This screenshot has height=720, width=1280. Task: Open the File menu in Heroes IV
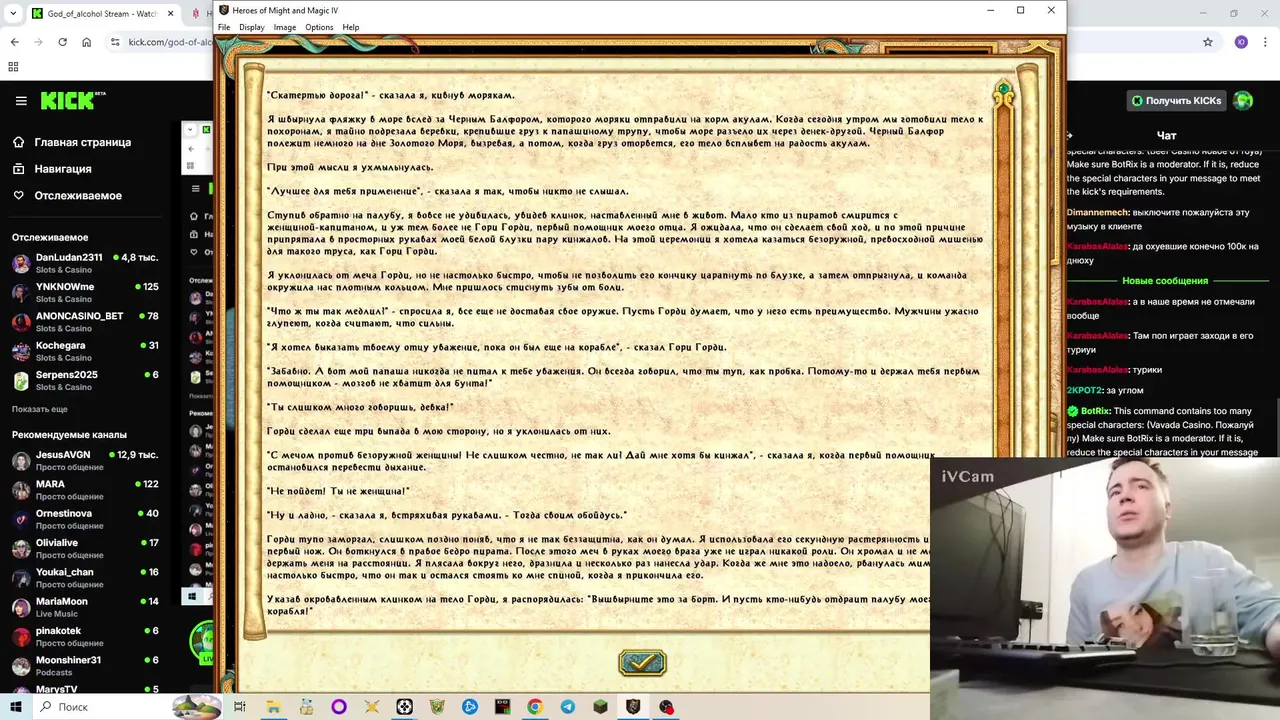[x=224, y=27]
